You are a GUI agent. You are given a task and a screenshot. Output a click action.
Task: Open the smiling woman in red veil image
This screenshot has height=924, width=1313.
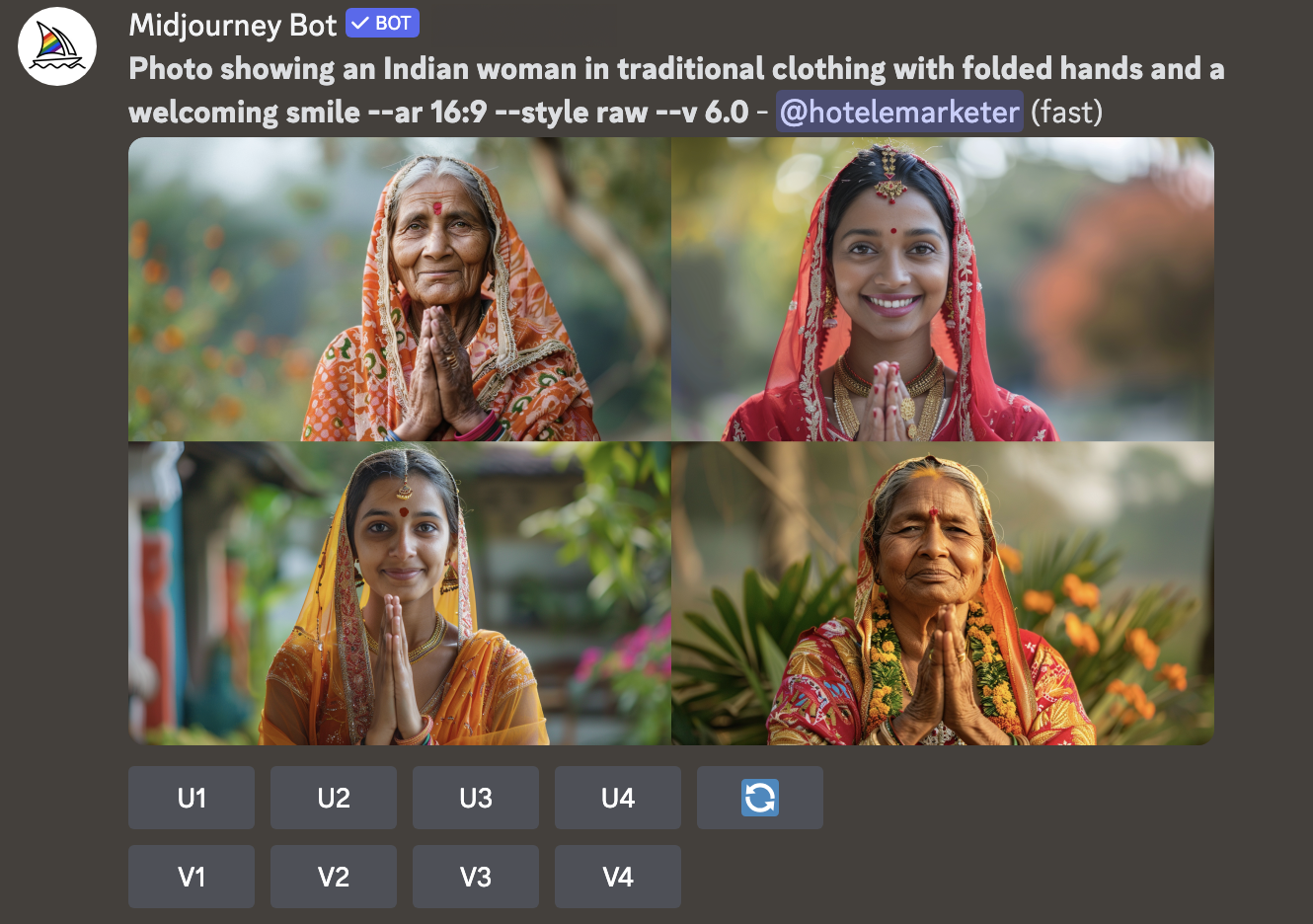(x=943, y=289)
